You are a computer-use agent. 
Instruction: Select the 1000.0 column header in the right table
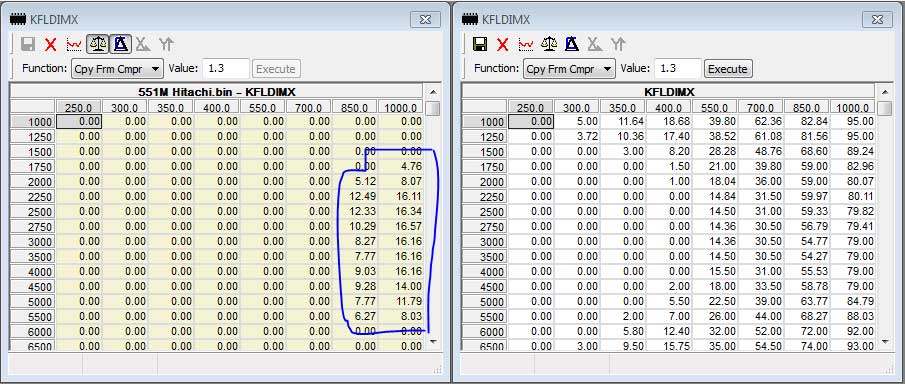853,107
